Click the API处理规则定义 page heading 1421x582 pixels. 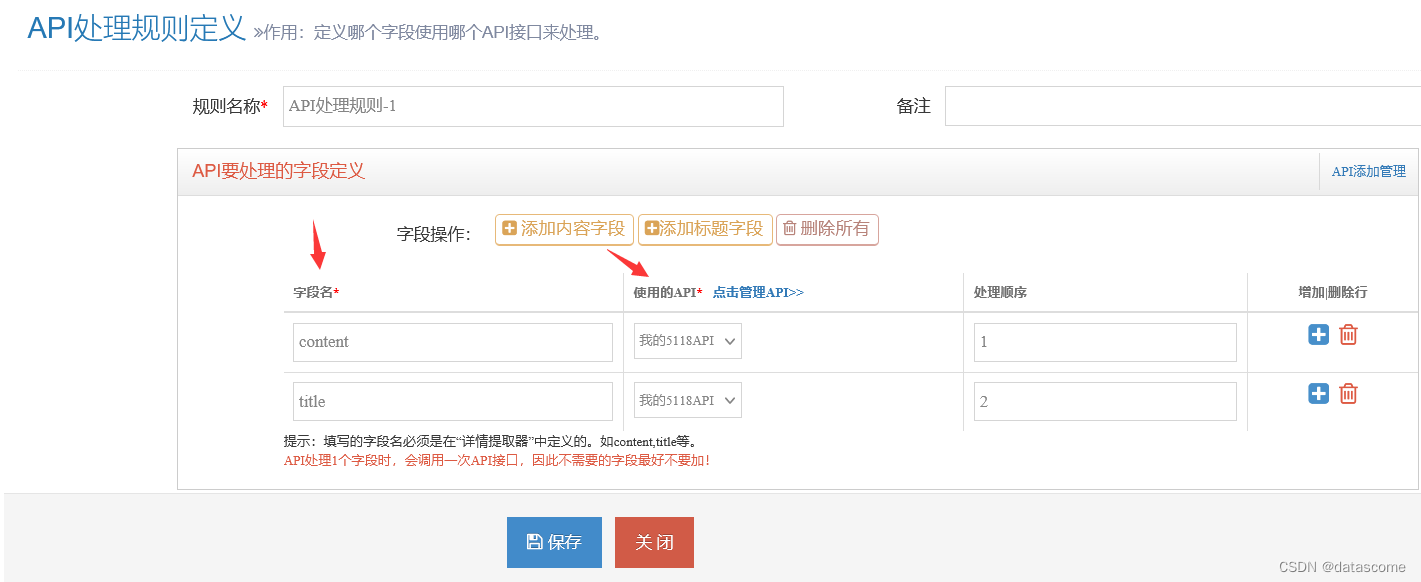[136, 28]
